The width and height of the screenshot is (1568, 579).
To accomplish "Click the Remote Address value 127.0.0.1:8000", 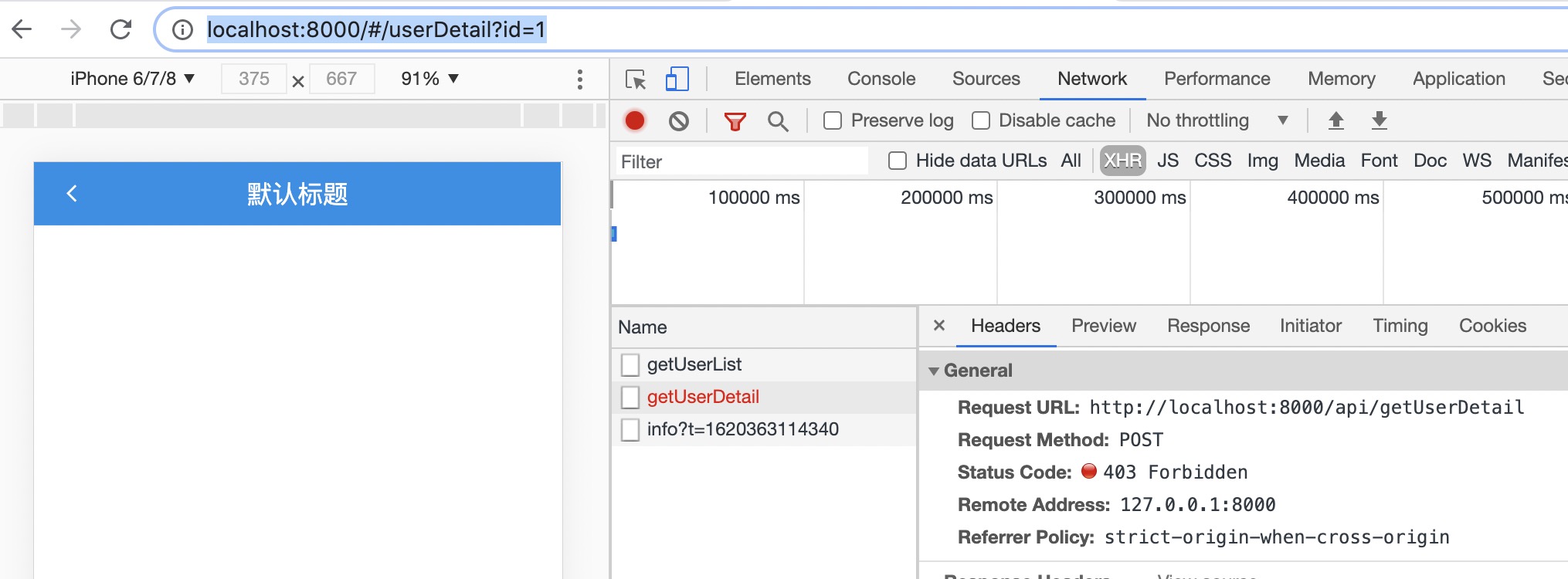I will tap(1198, 505).
